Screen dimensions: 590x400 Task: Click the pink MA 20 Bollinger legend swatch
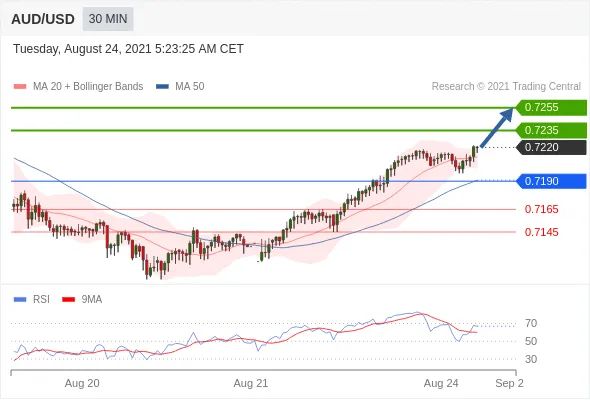(x=20, y=87)
